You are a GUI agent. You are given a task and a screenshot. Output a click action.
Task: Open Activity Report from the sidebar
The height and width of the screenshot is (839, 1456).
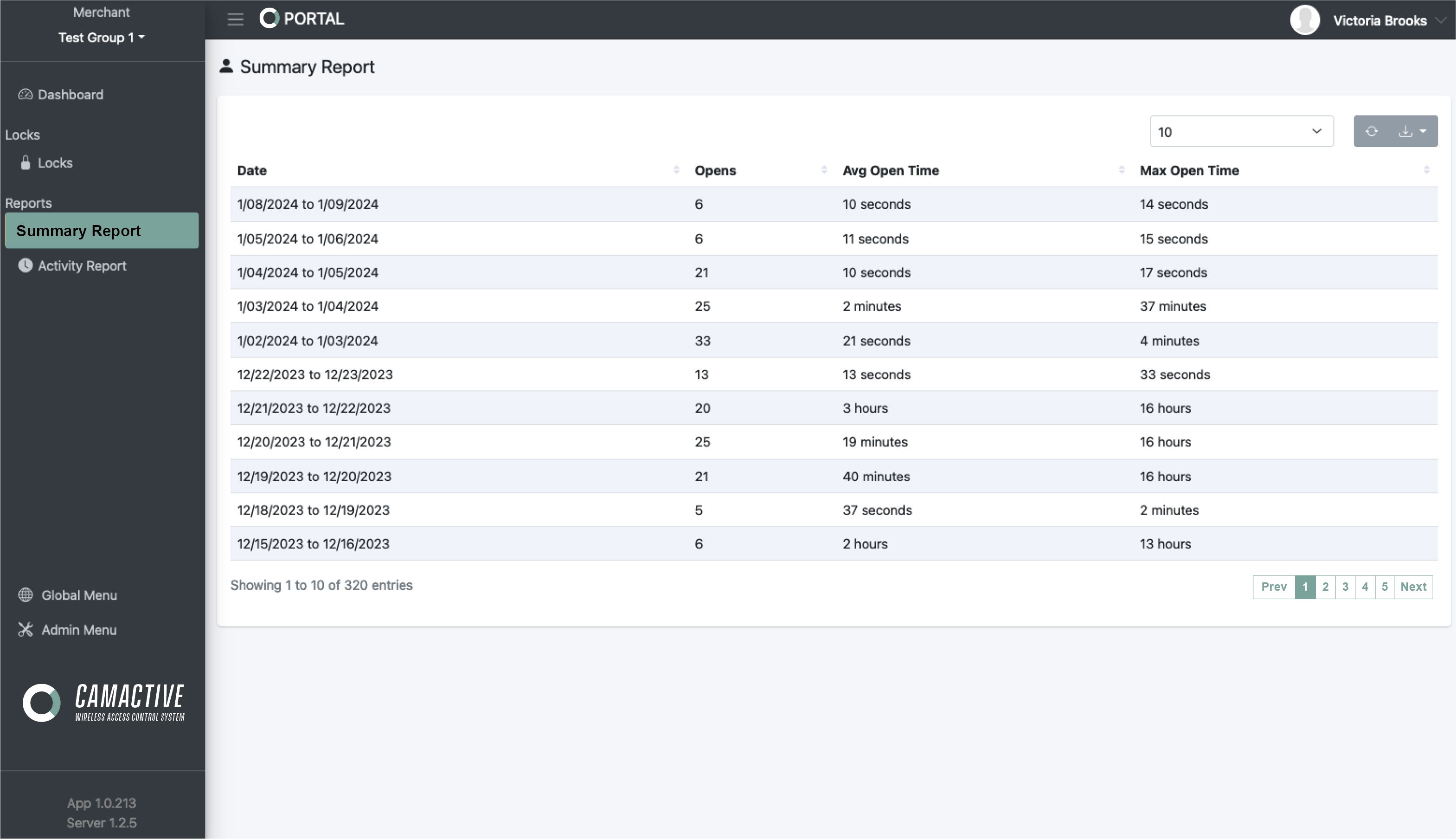(x=81, y=265)
